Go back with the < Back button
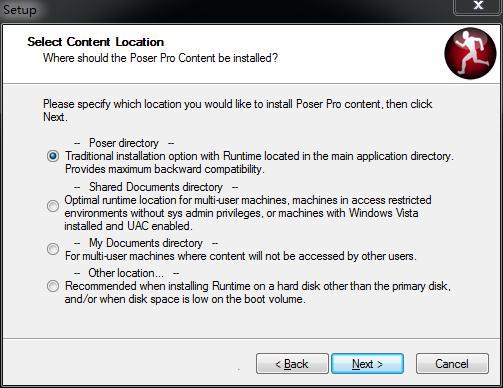The width and height of the screenshot is (503, 388). pos(292,364)
